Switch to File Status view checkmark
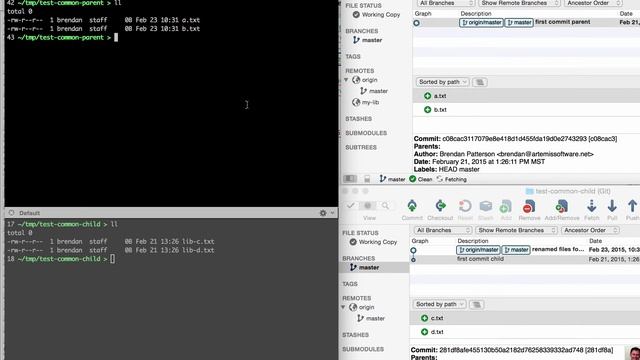Viewport: 640px width, 360px height. [x=351, y=206]
